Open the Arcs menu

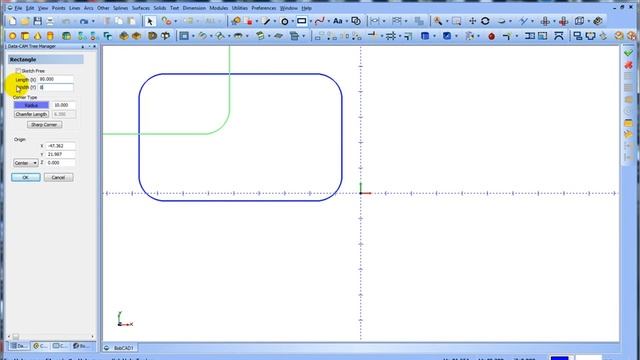(89, 8)
